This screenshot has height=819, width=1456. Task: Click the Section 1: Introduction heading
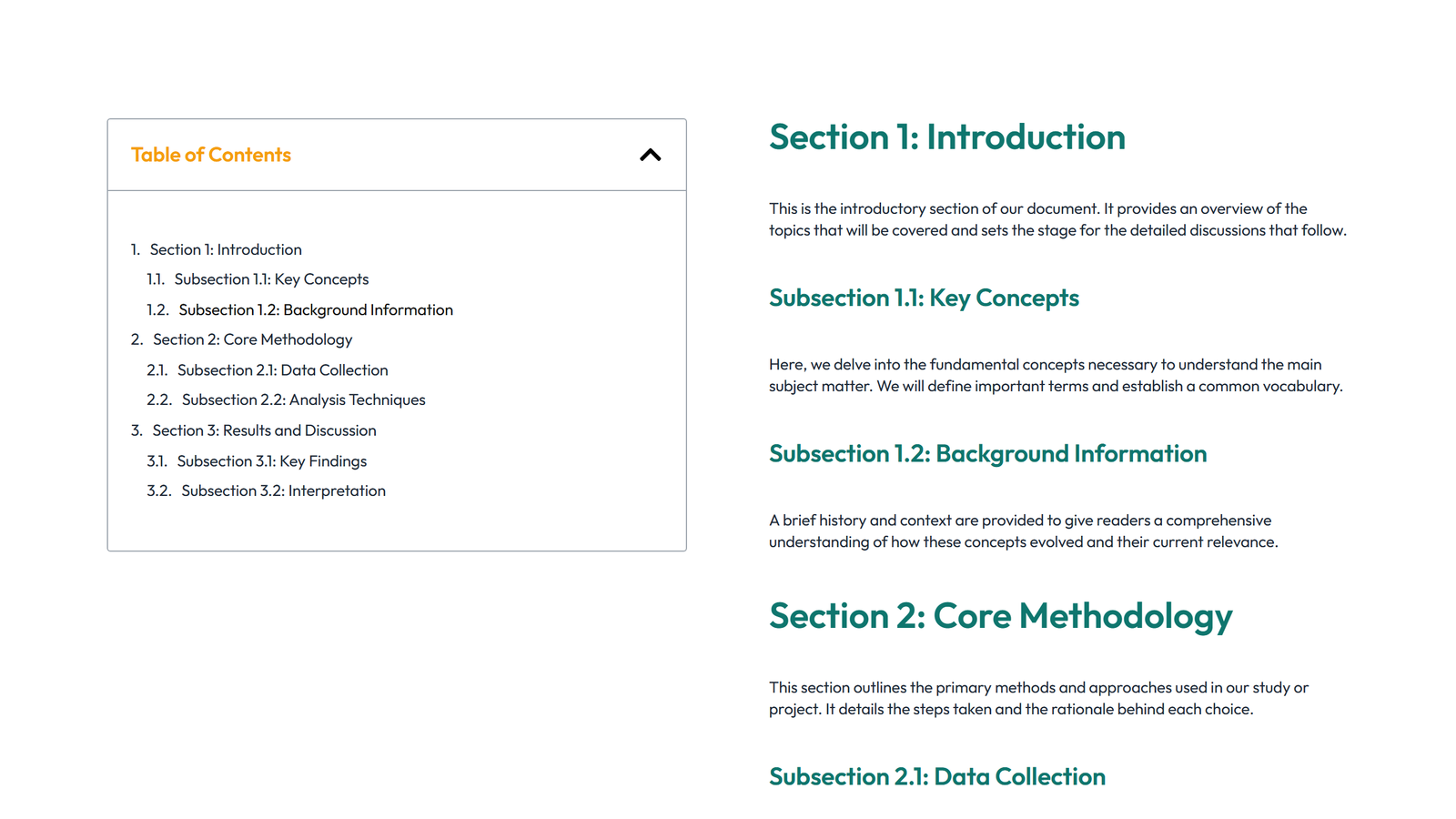pyautogui.click(x=947, y=137)
